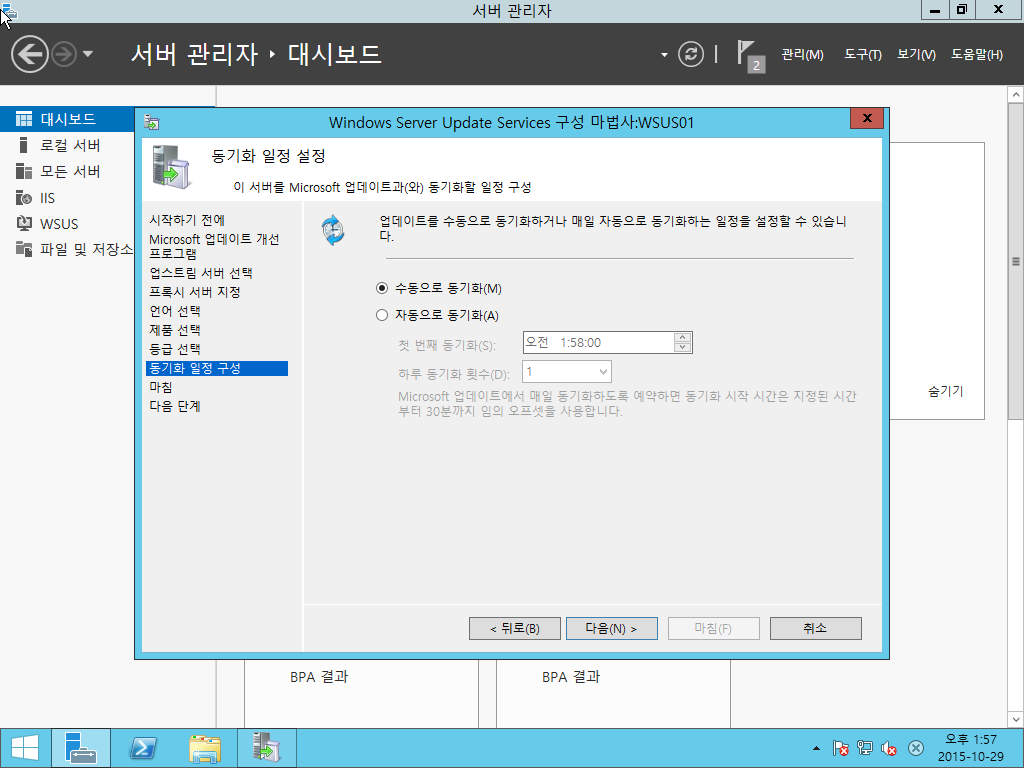This screenshot has width=1024, height=768.
Task: Click the 파일 및 저장소 icon
Action: click(x=24, y=249)
